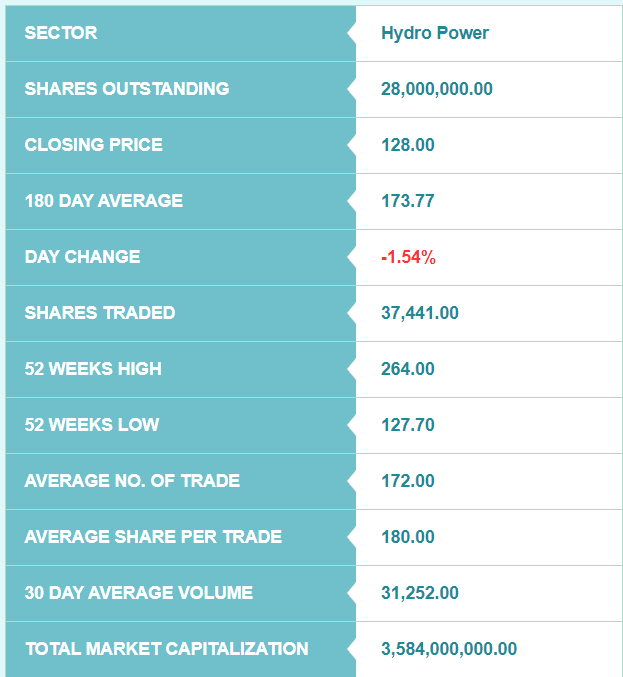Select the 28,000,000.00 shares outstanding value

point(437,89)
